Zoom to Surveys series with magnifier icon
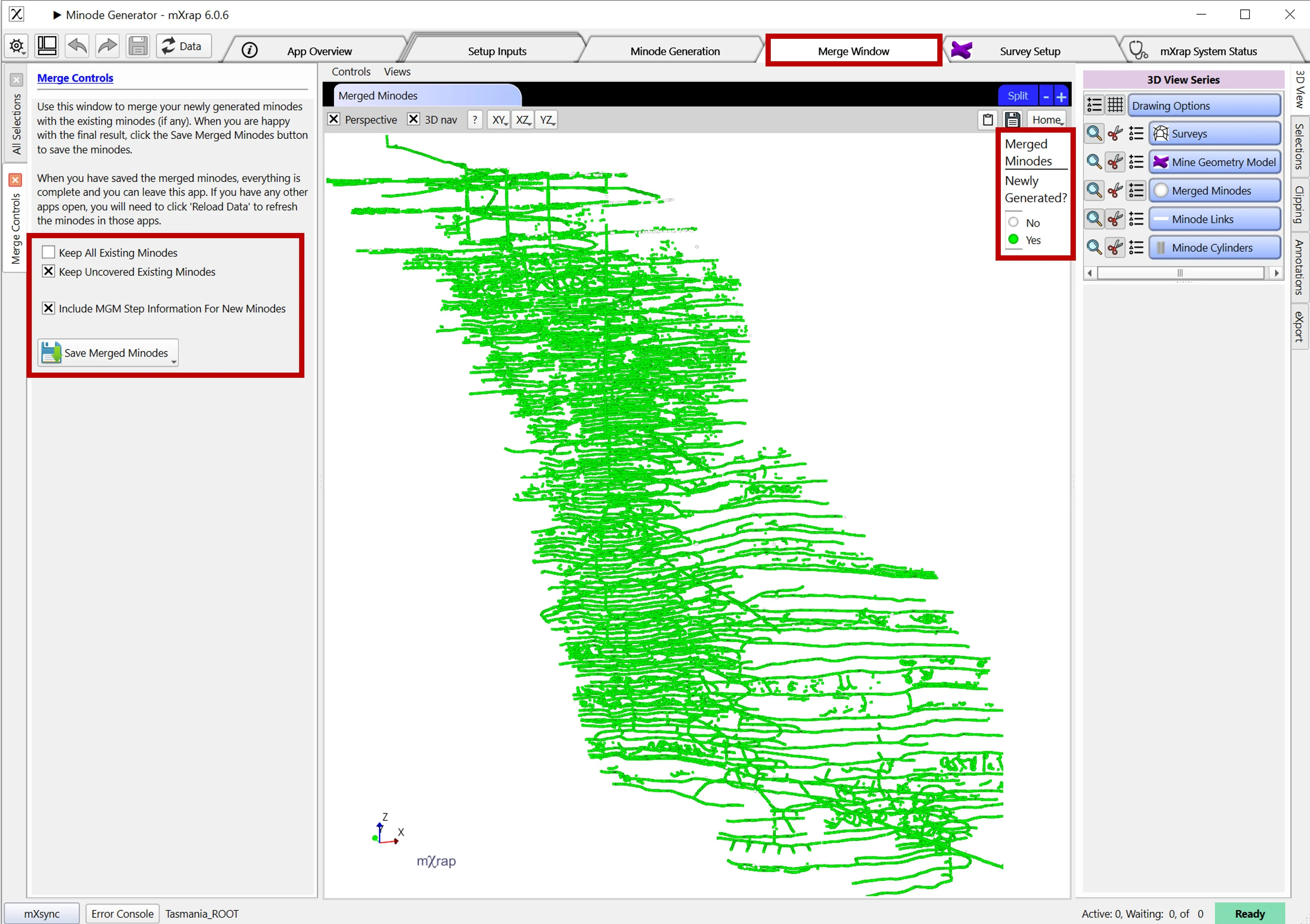Image resolution: width=1310 pixels, height=924 pixels. coord(1094,134)
